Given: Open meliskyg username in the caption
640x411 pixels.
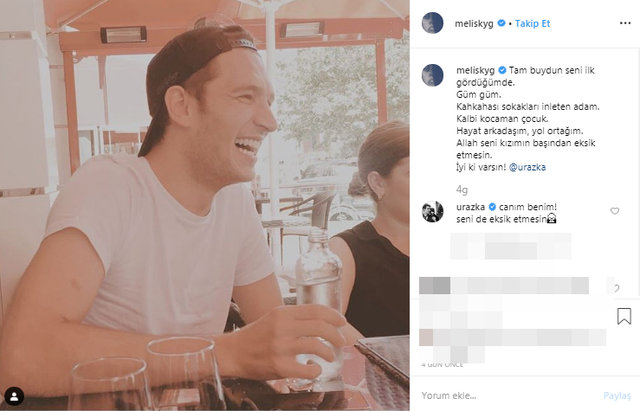Looking at the screenshot, I should (476, 70).
